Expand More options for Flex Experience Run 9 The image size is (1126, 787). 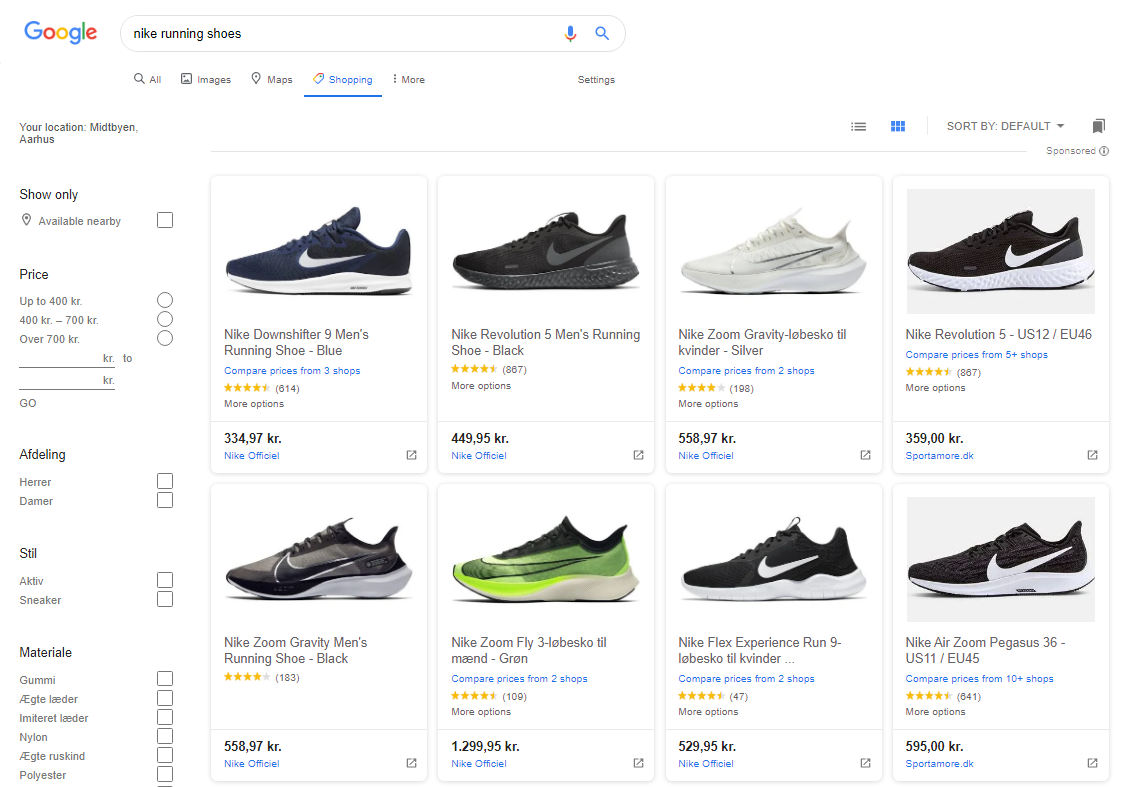click(x=708, y=712)
